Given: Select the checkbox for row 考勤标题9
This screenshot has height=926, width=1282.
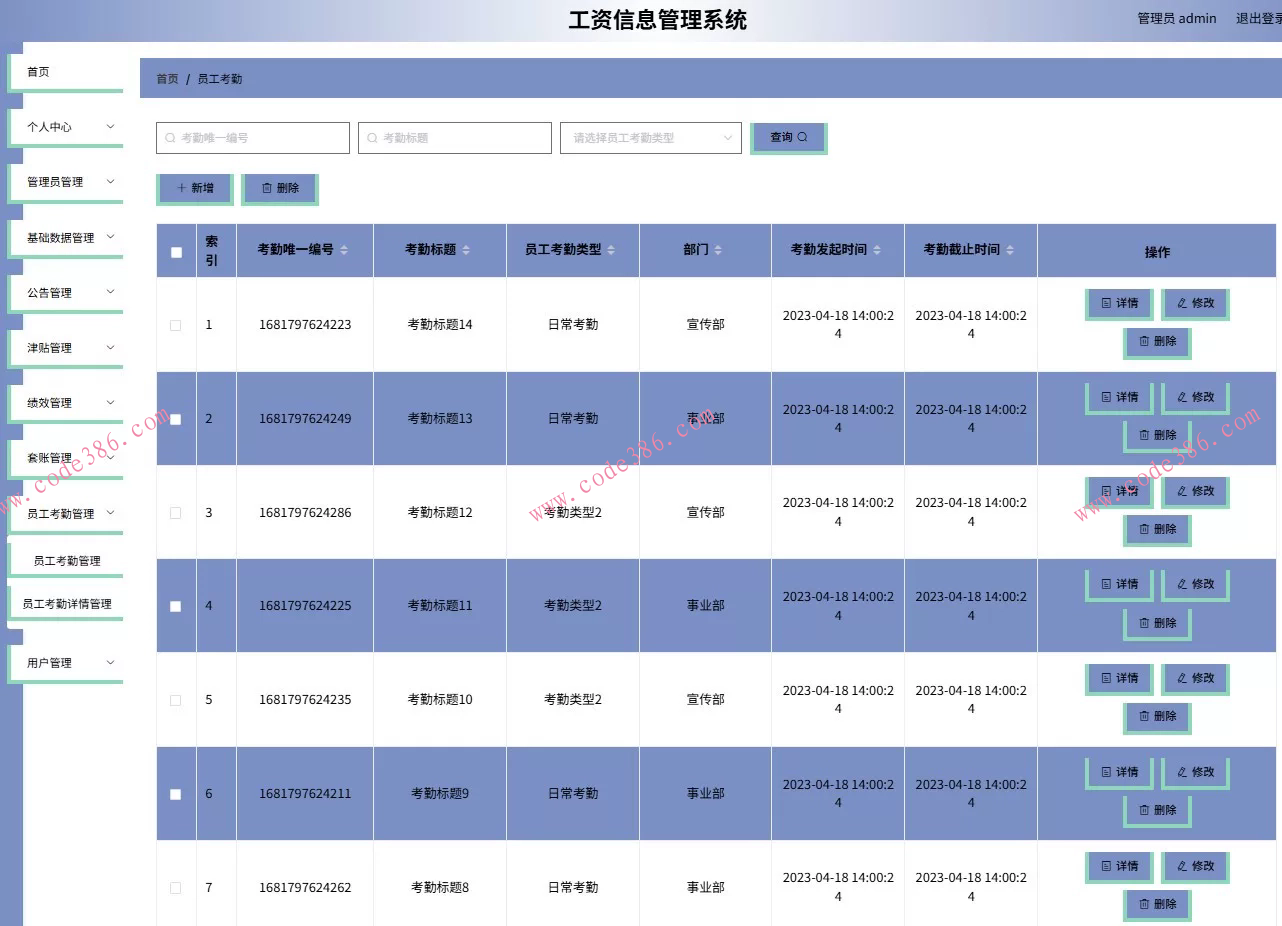Looking at the screenshot, I should (176, 794).
